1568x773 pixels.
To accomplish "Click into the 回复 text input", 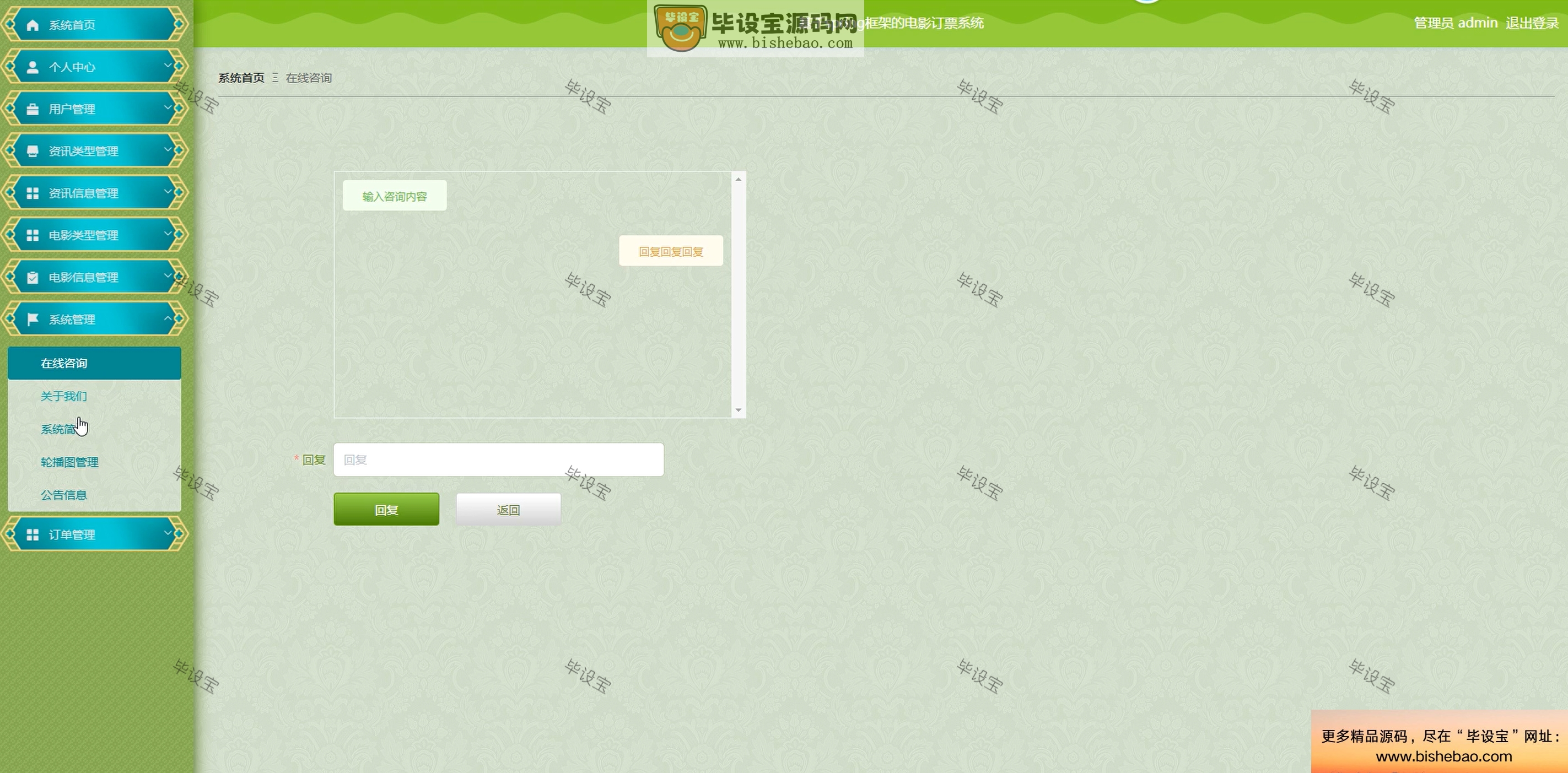I will [x=499, y=460].
